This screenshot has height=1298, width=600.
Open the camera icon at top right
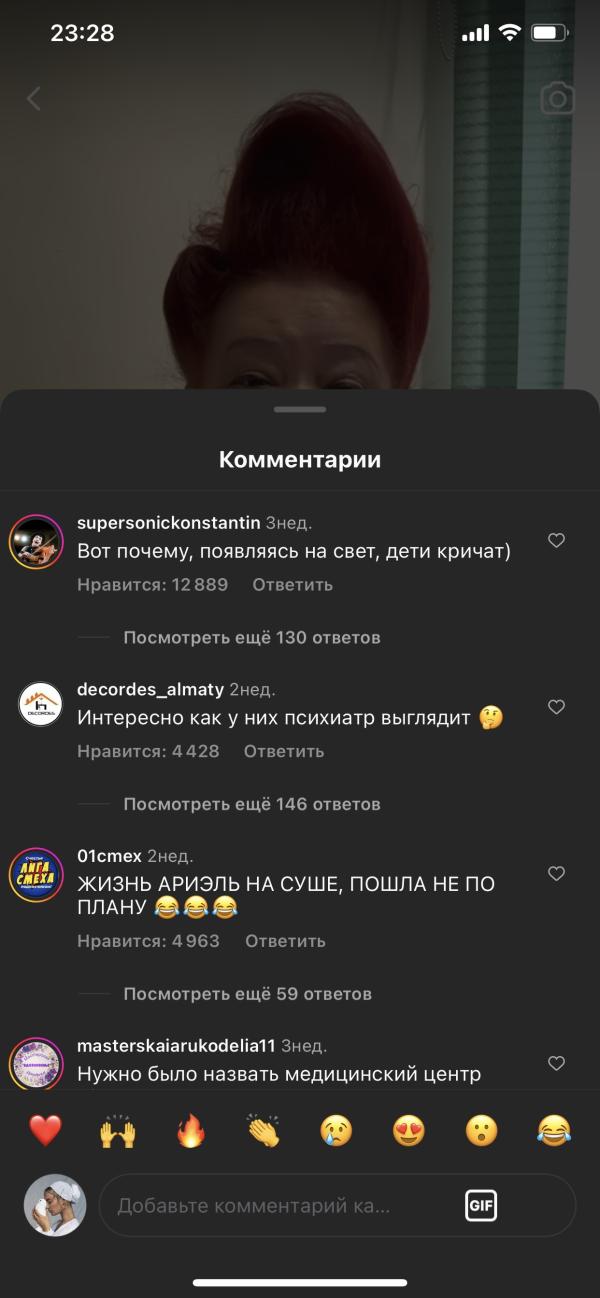point(557,98)
